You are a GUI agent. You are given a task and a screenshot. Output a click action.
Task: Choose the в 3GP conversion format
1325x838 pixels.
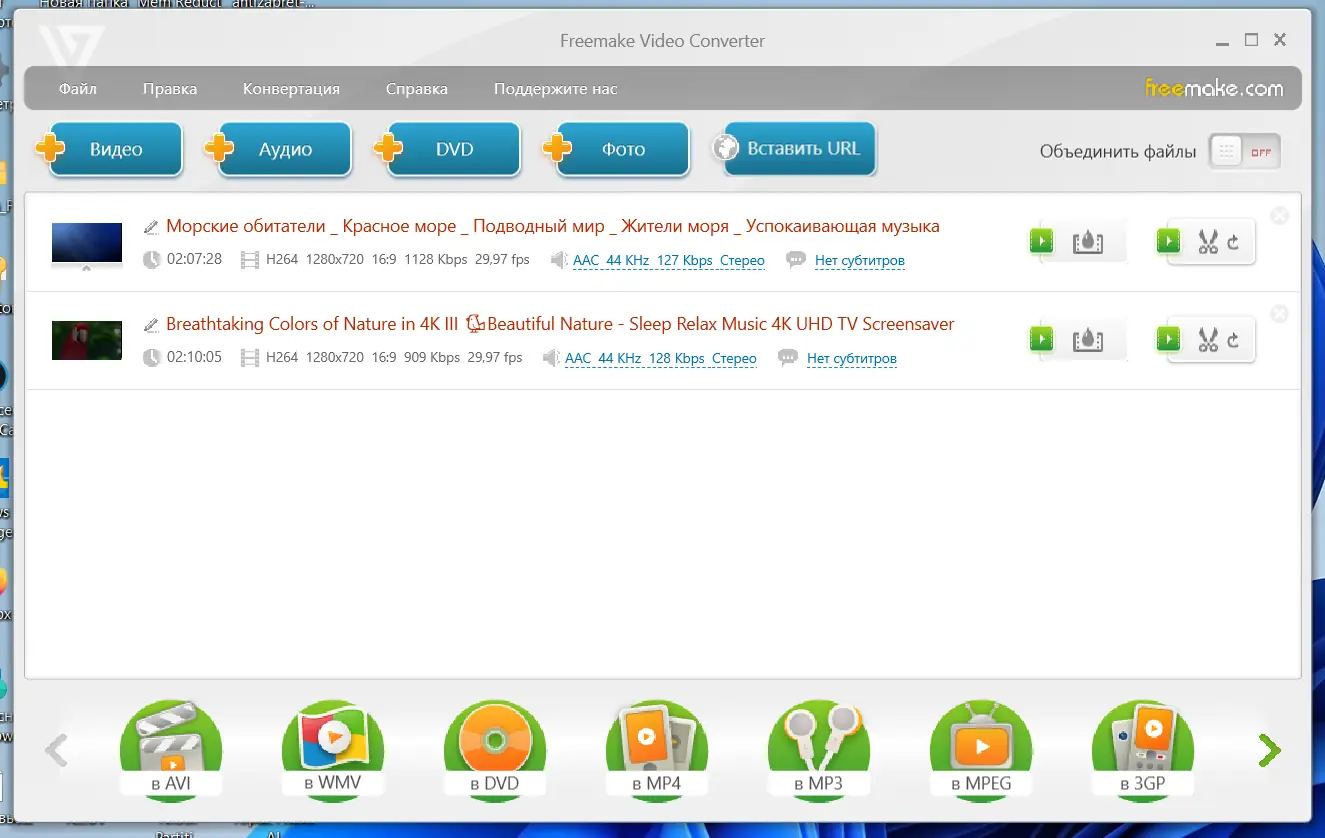pyautogui.click(x=1143, y=750)
